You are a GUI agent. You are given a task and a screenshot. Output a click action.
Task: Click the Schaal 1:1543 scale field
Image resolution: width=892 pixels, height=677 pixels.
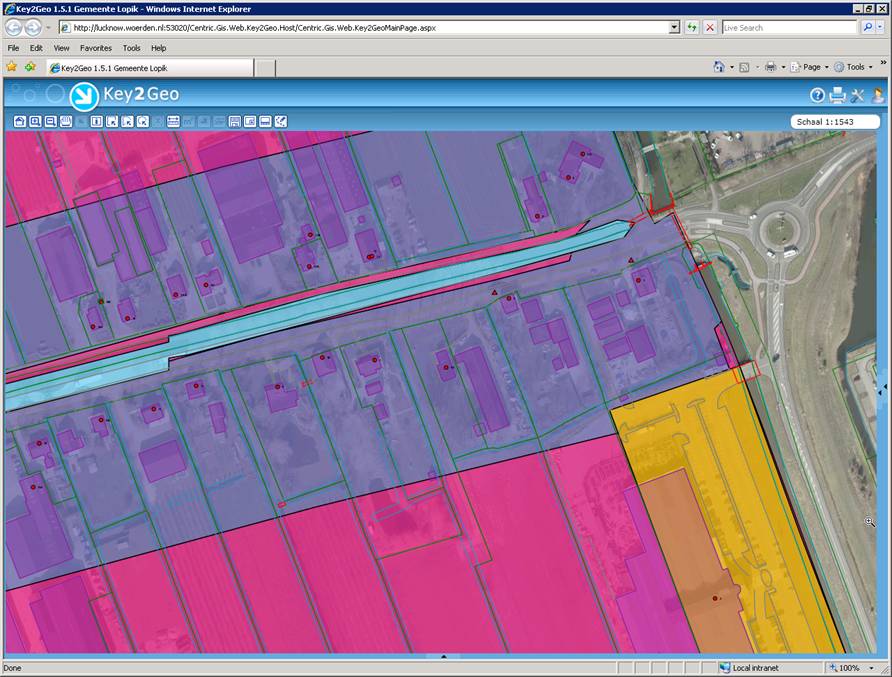(x=834, y=122)
